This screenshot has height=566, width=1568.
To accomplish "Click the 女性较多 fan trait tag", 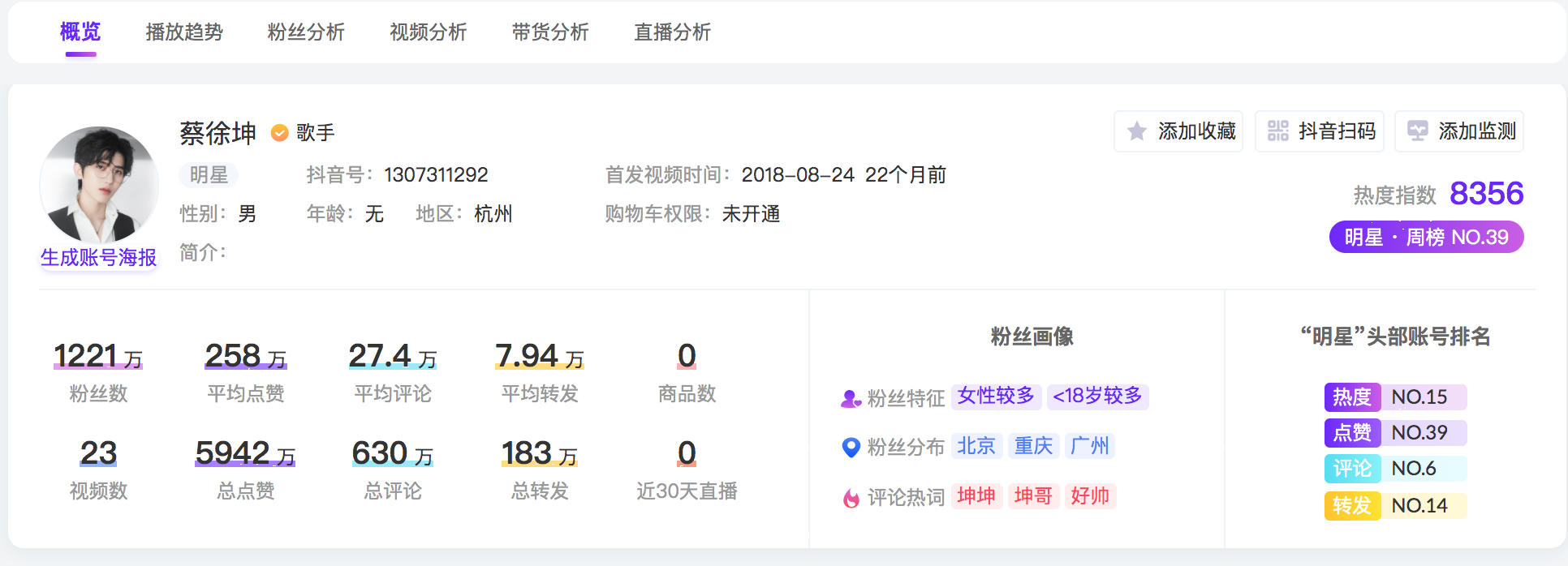I will (x=996, y=396).
